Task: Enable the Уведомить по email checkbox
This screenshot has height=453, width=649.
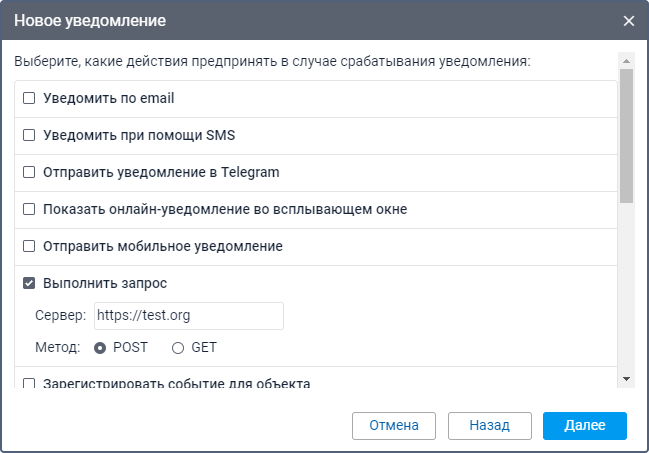Action: coord(29,98)
